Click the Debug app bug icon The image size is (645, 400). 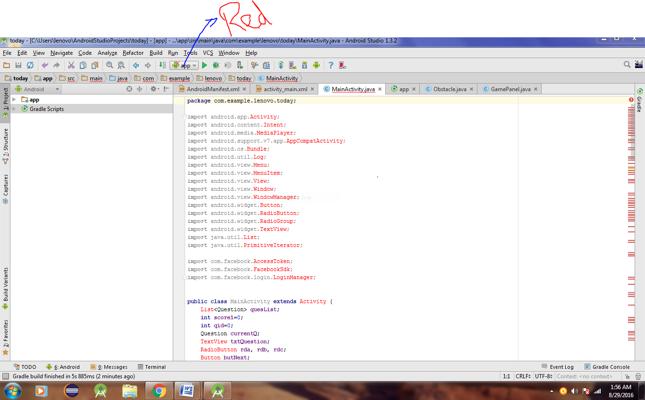[216, 65]
